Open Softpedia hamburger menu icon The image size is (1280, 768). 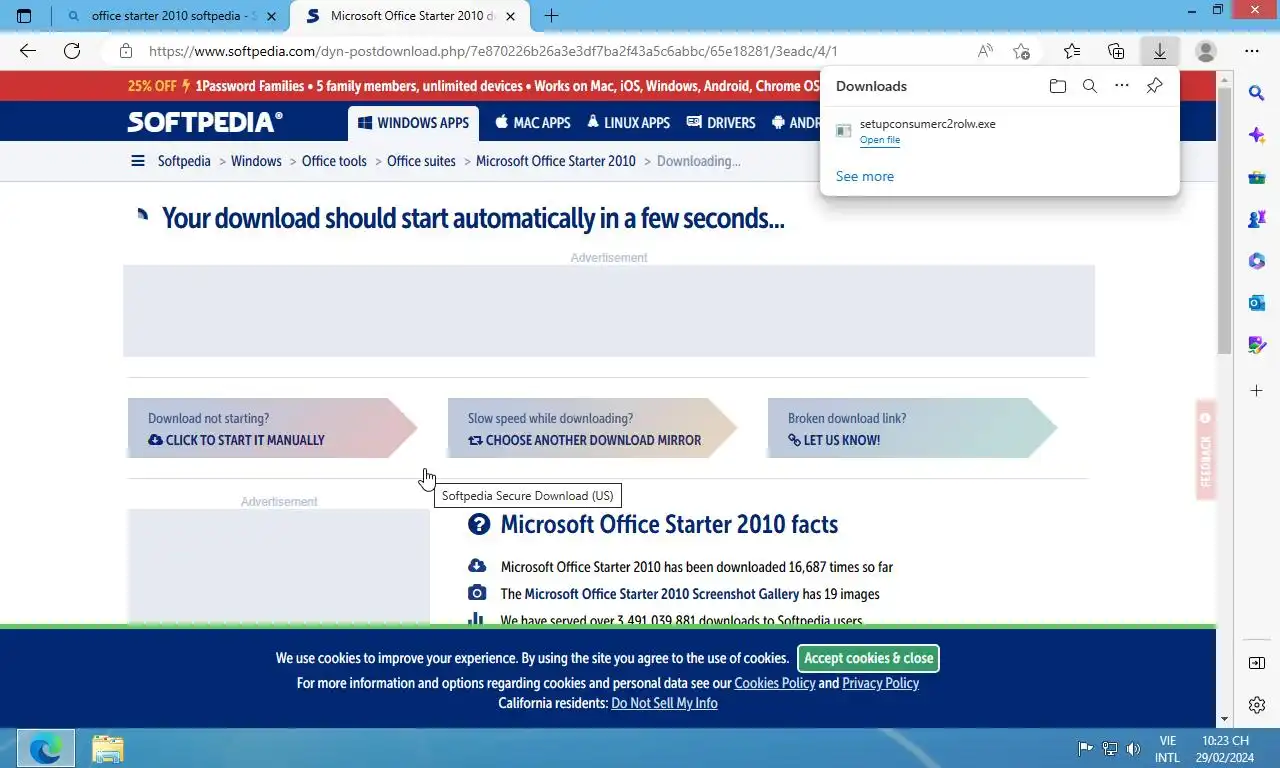tap(138, 161)
